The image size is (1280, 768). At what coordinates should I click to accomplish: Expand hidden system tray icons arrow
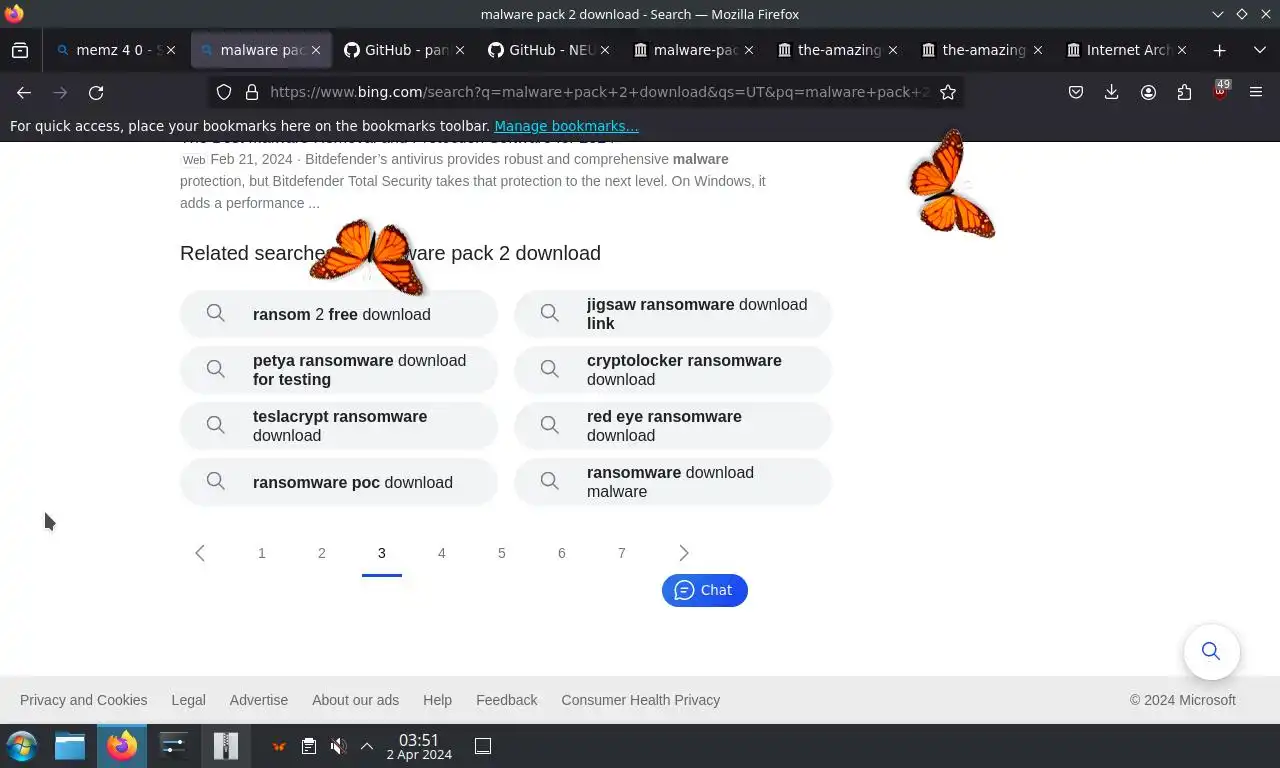(367, 746)
